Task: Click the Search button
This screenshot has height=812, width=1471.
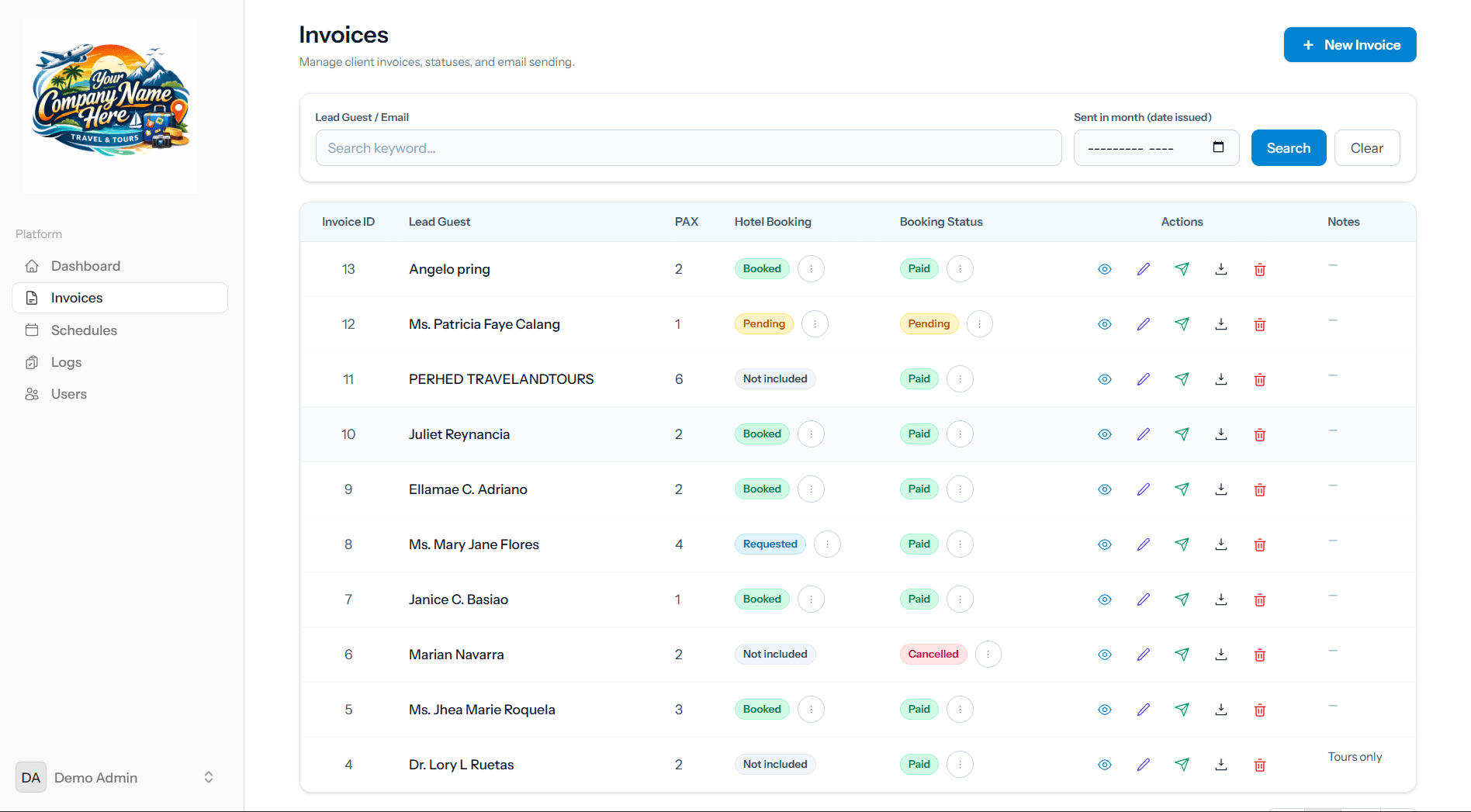Action: click(1288, 147)
